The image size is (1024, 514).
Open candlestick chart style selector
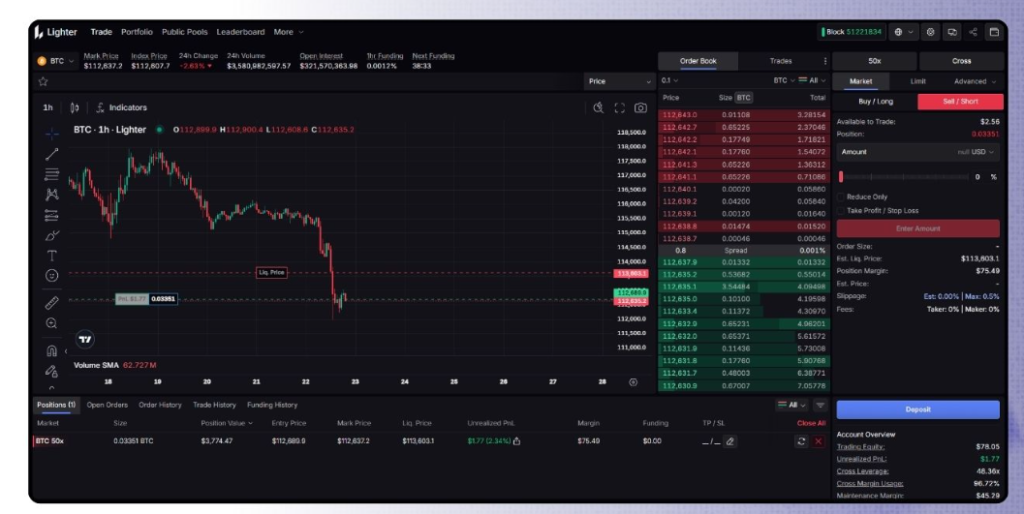pos(74,107)
